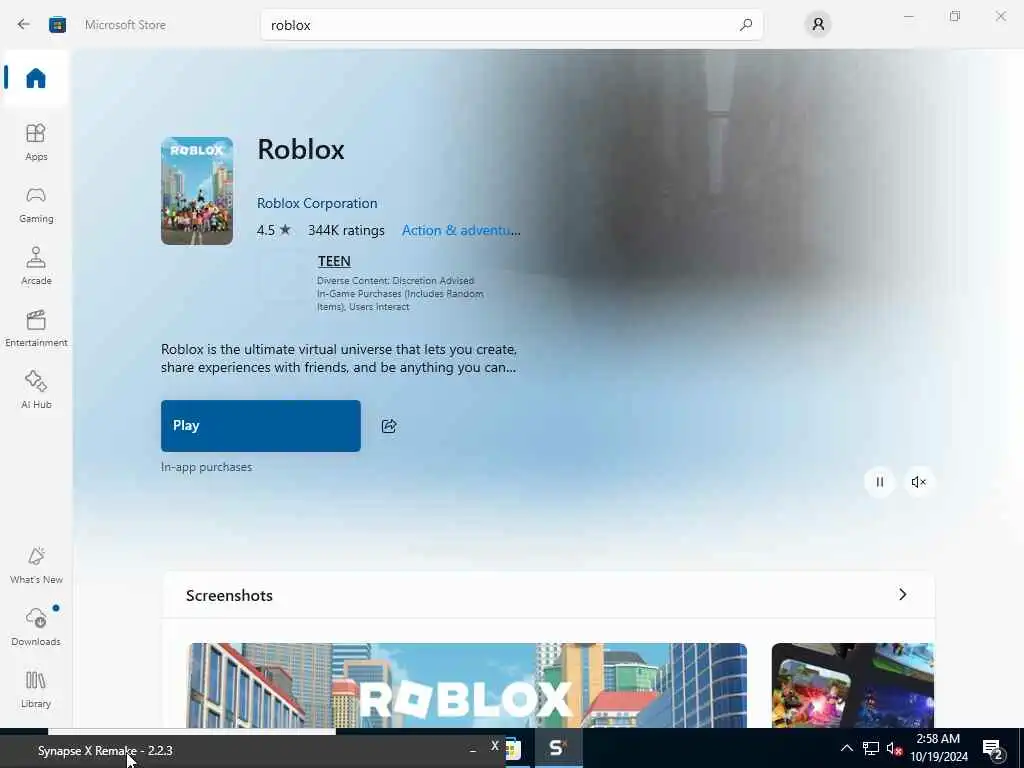Click the 4.5 star rating
Viewport: 1024px width, 768px height.
pos(274,231)
